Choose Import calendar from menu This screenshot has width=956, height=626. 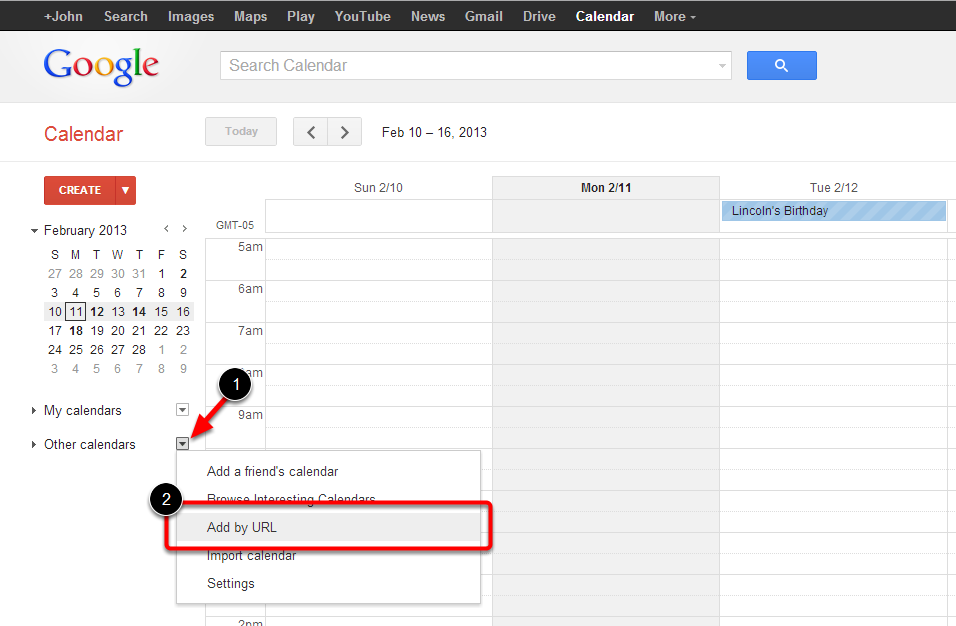[329, 555]
